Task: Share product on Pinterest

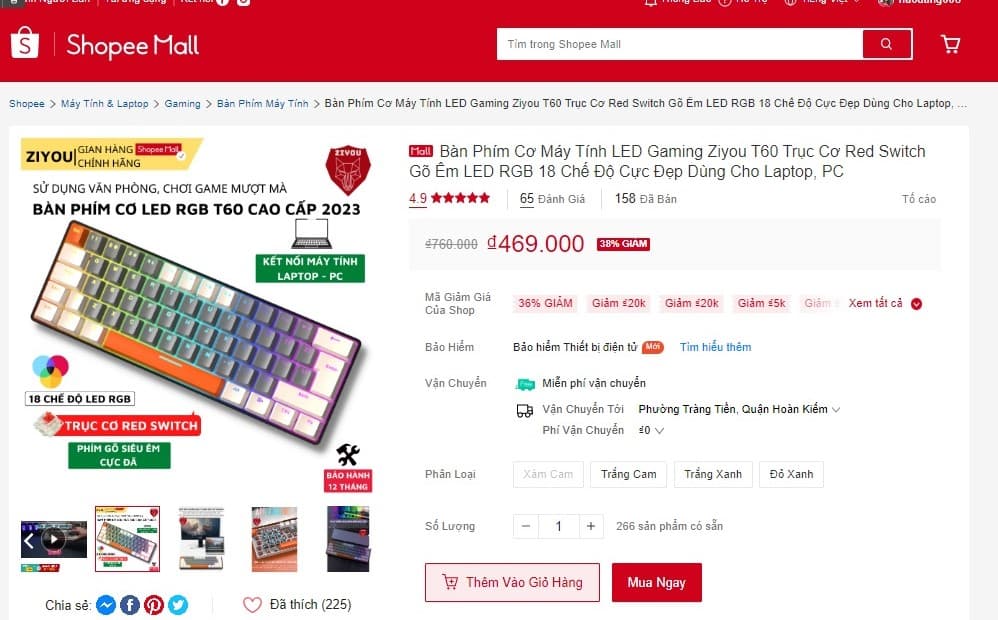Action: 154,605
